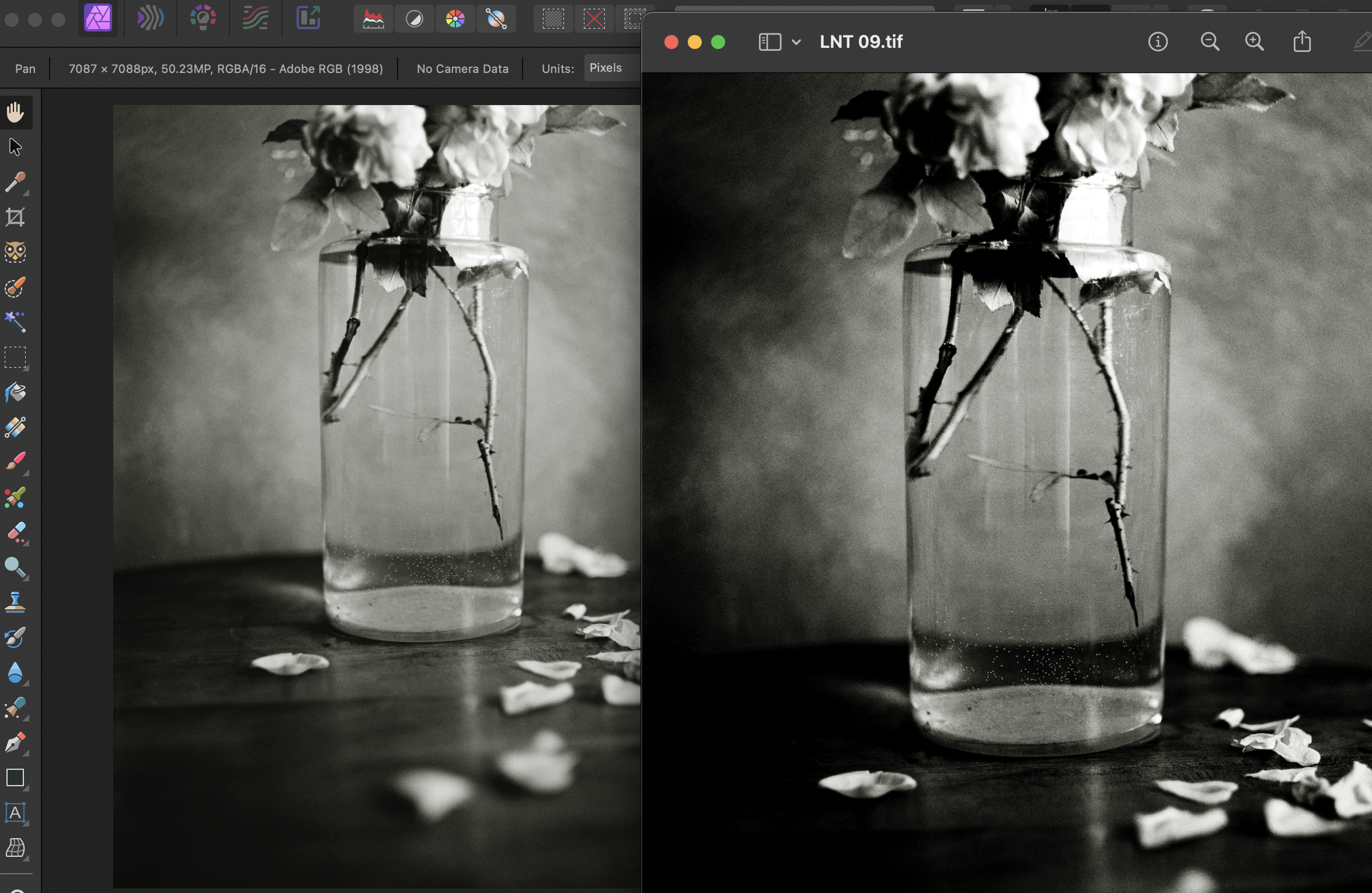The height and width of the screenshot is (893, 1372).
Task: Select the Eraser tool
Action: point(15,533)
